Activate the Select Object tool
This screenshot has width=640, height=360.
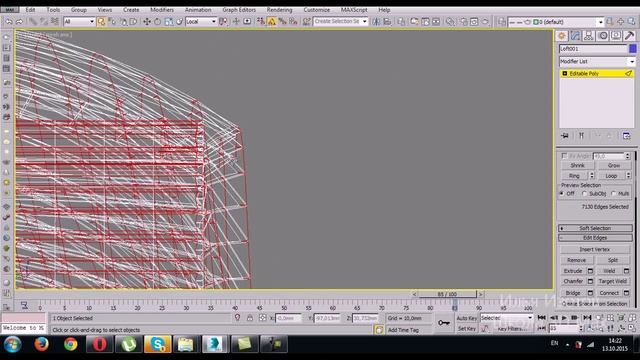point(101,22)
